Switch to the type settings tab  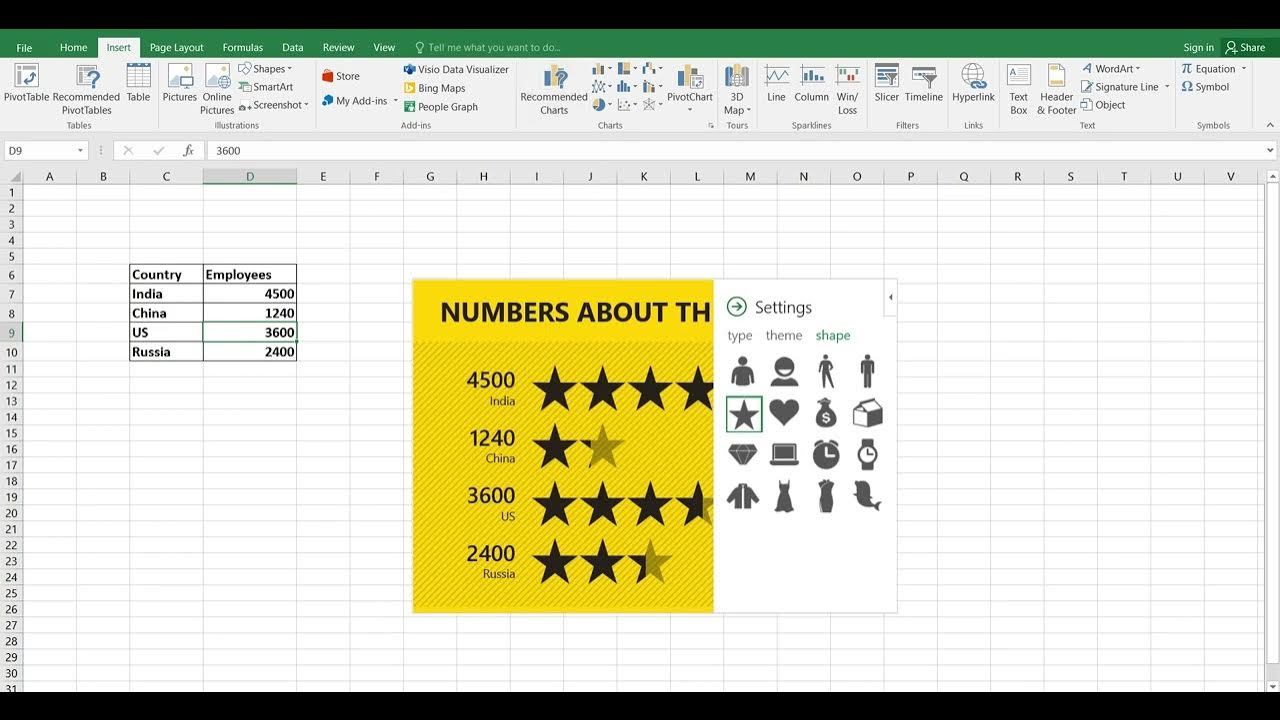[x=740, y=336]
